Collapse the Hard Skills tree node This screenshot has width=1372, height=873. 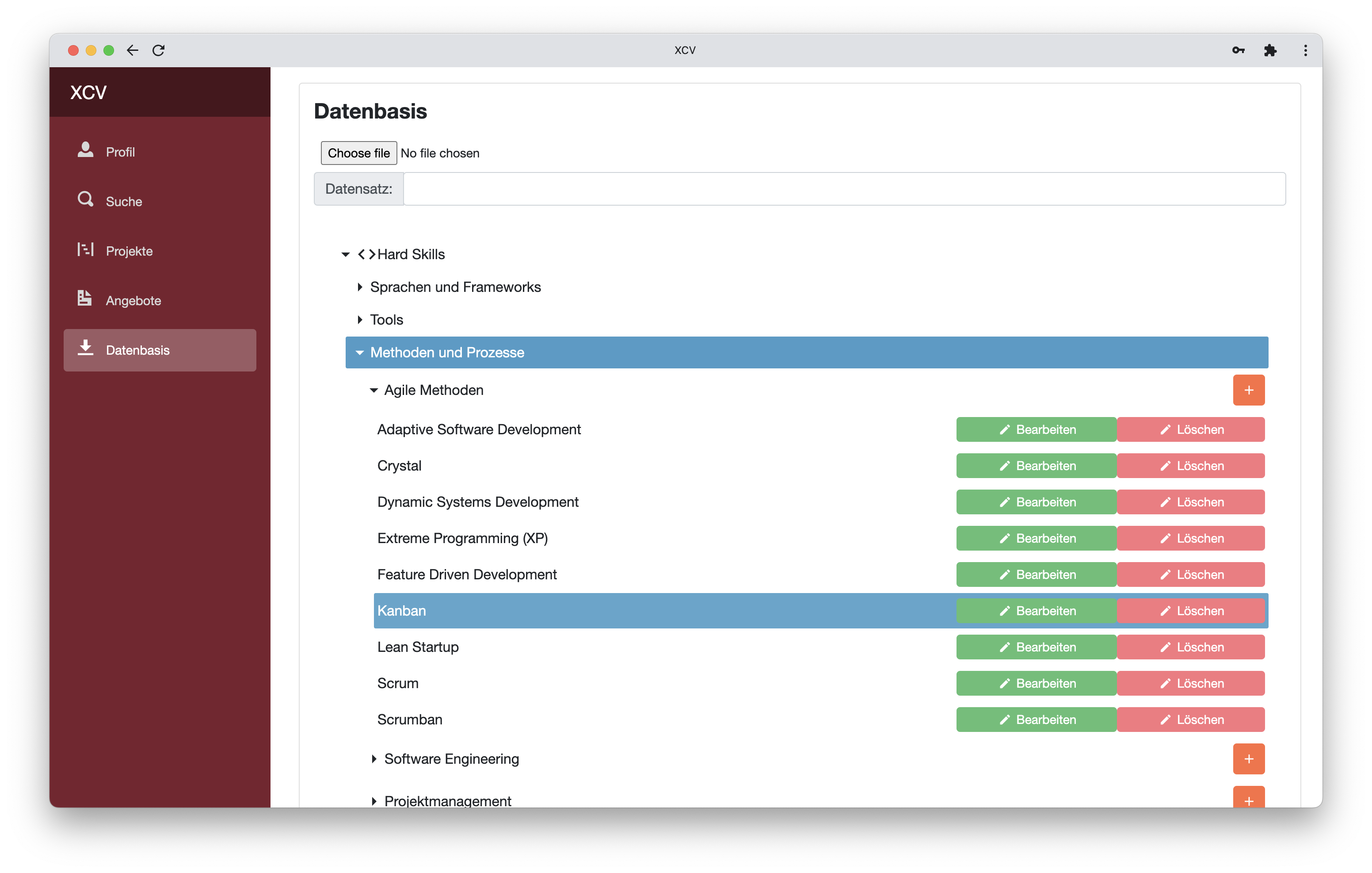coord(345,254)
